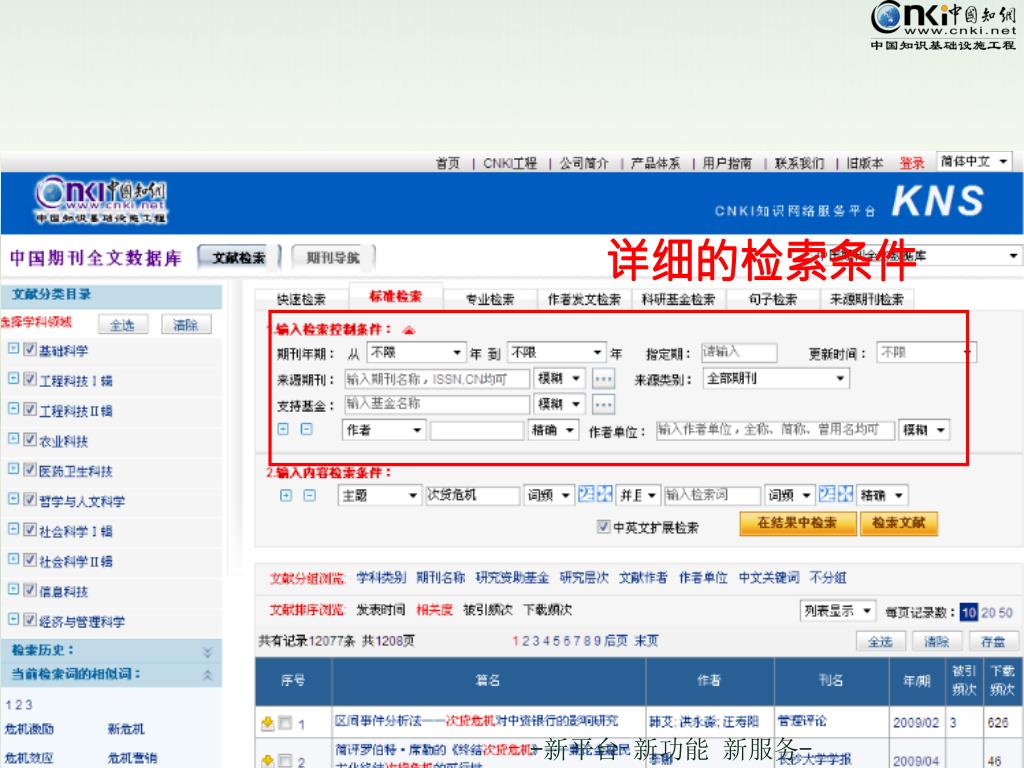Expand 医药卫生科技 category tree icon

coord(13,469)
